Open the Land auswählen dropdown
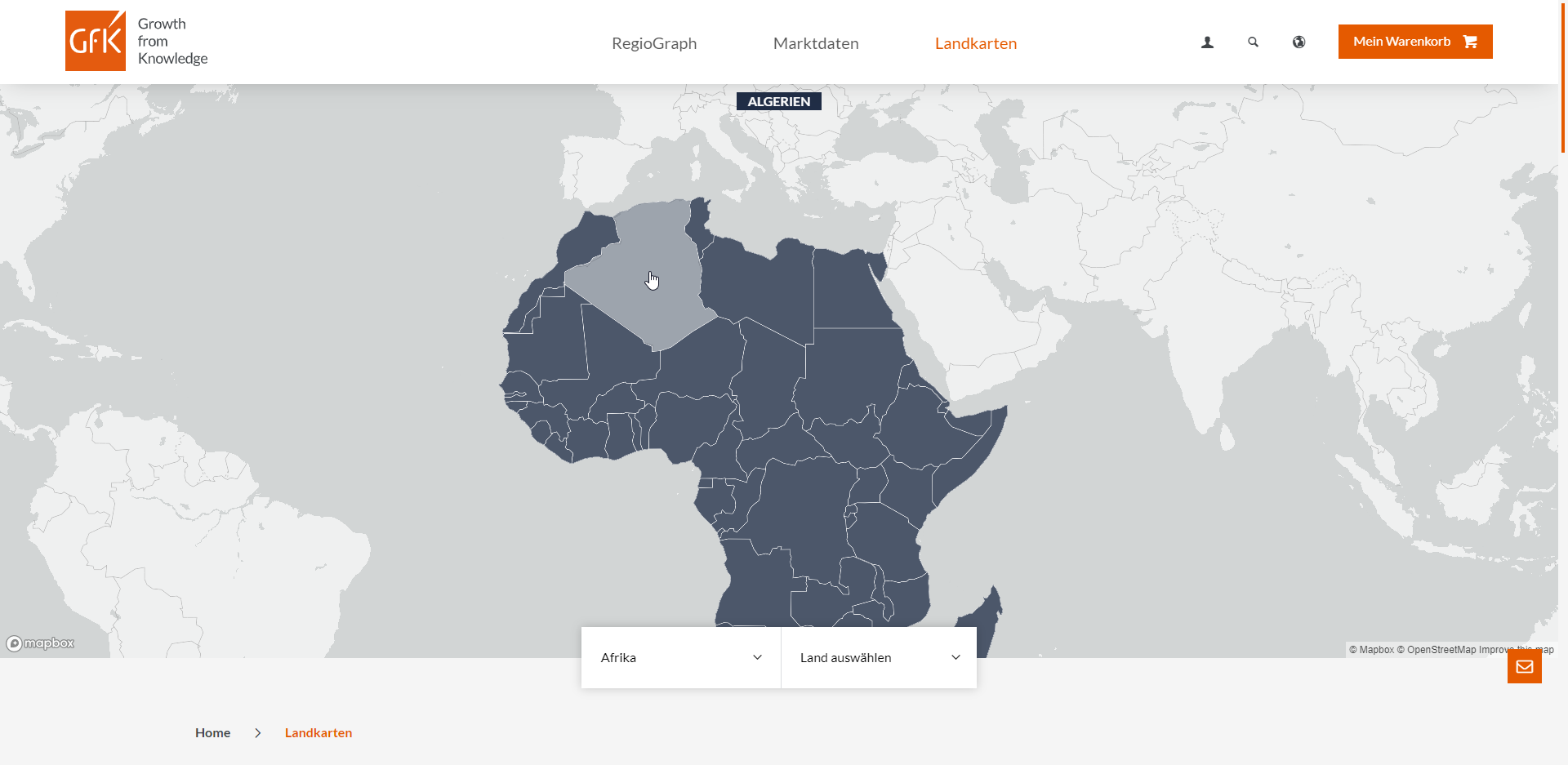This screenshot has height=765, width=1568. point(879,658)
